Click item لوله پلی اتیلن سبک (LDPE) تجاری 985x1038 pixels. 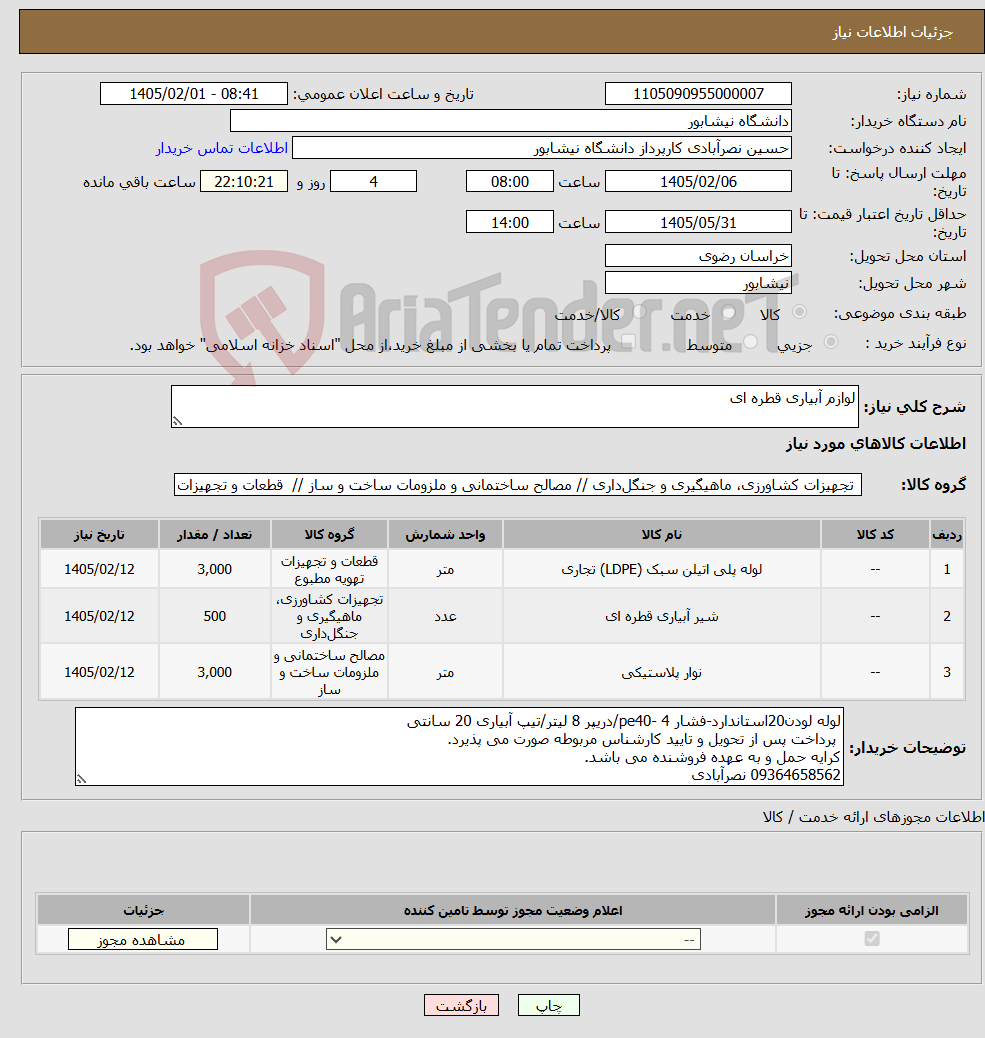tap(661, 569)
